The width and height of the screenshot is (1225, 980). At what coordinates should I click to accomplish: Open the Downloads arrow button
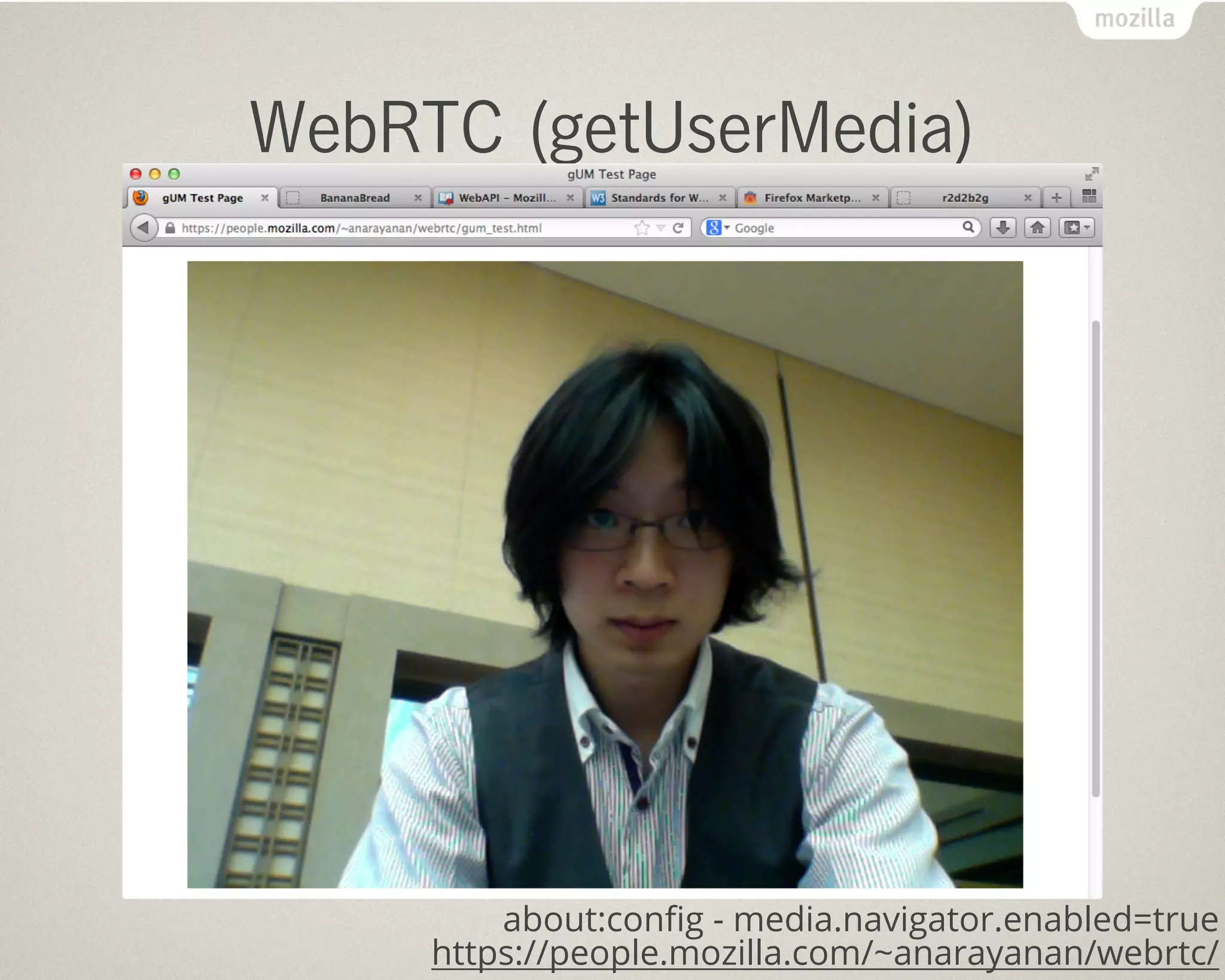tap(1003, 228)
